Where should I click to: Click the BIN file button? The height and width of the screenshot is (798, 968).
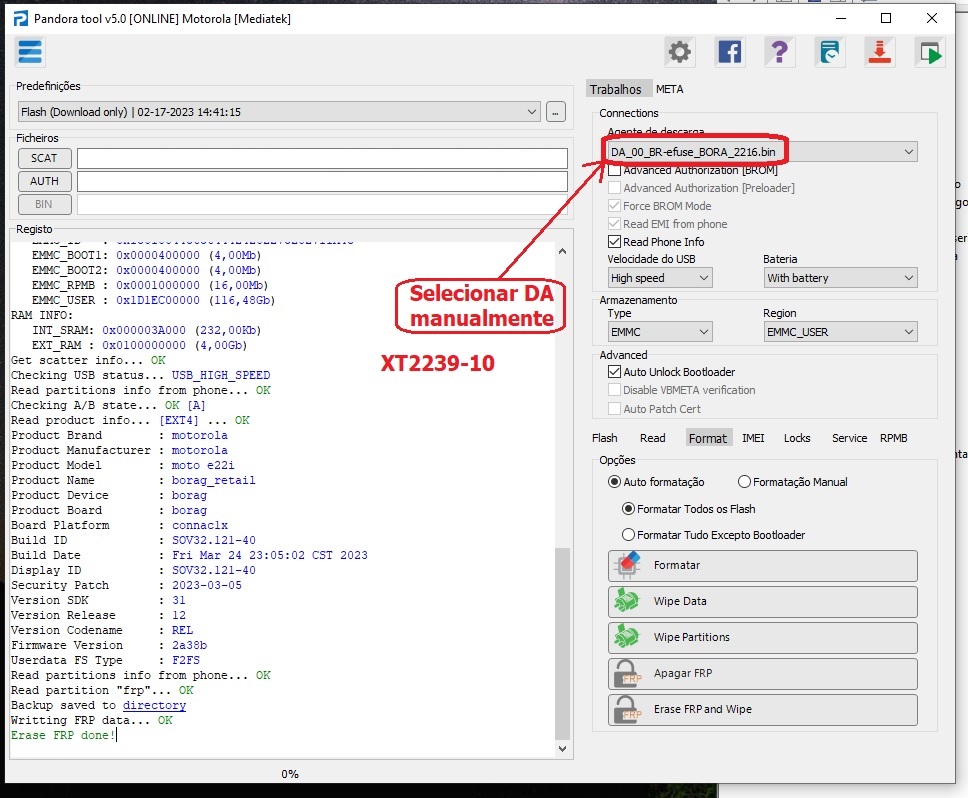[44, 204]
